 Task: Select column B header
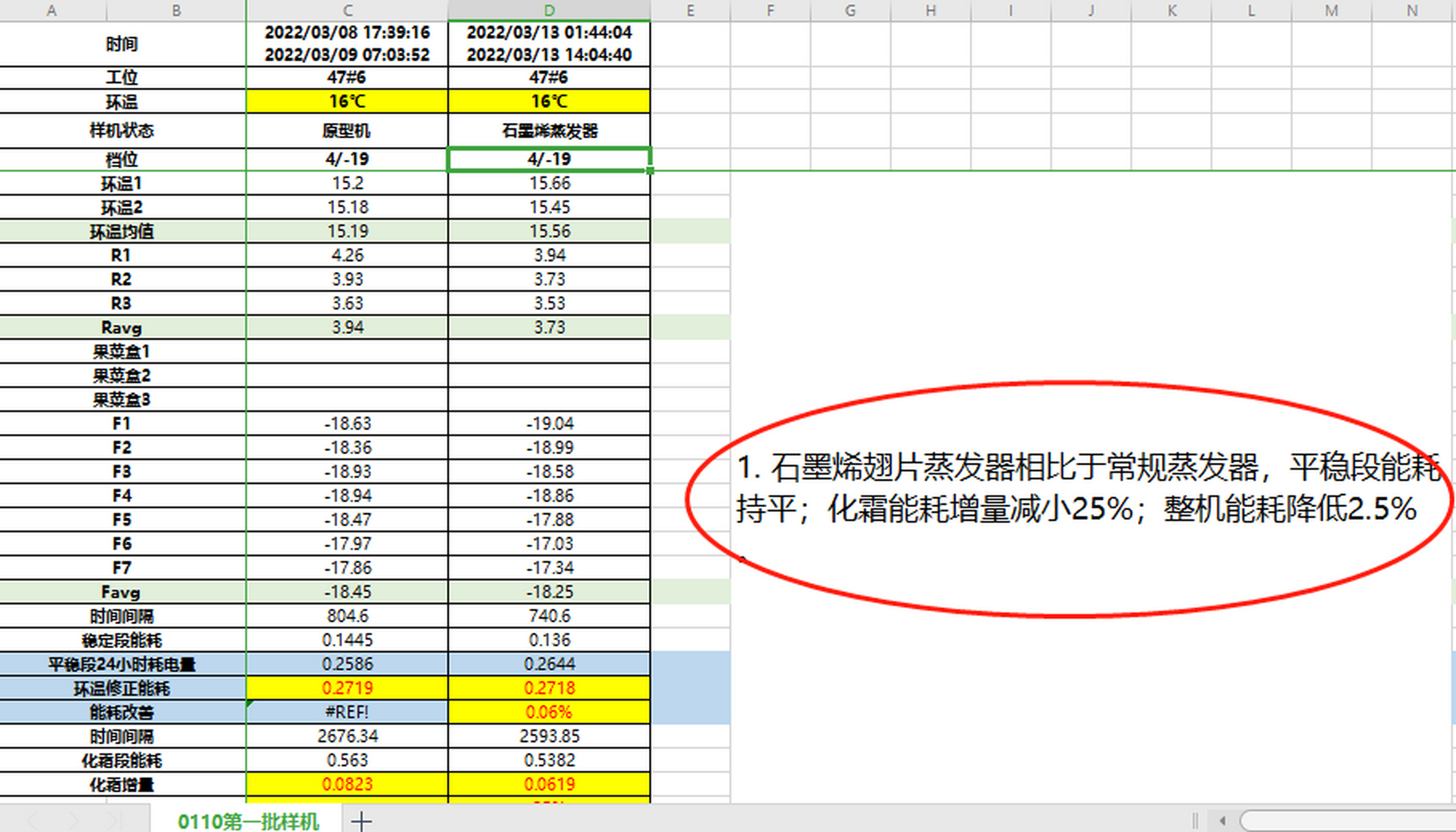click(x=176, y=10)
